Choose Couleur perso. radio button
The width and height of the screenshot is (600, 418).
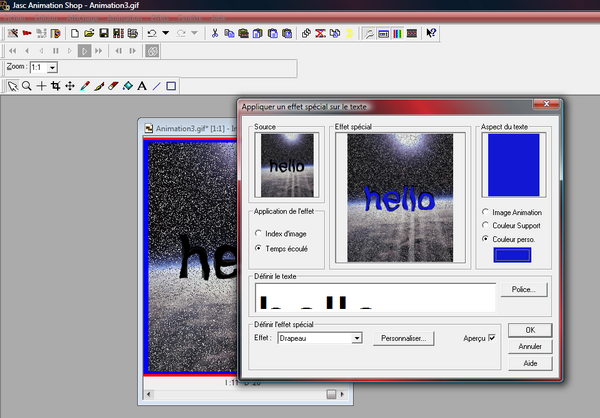tap(485, 238)
